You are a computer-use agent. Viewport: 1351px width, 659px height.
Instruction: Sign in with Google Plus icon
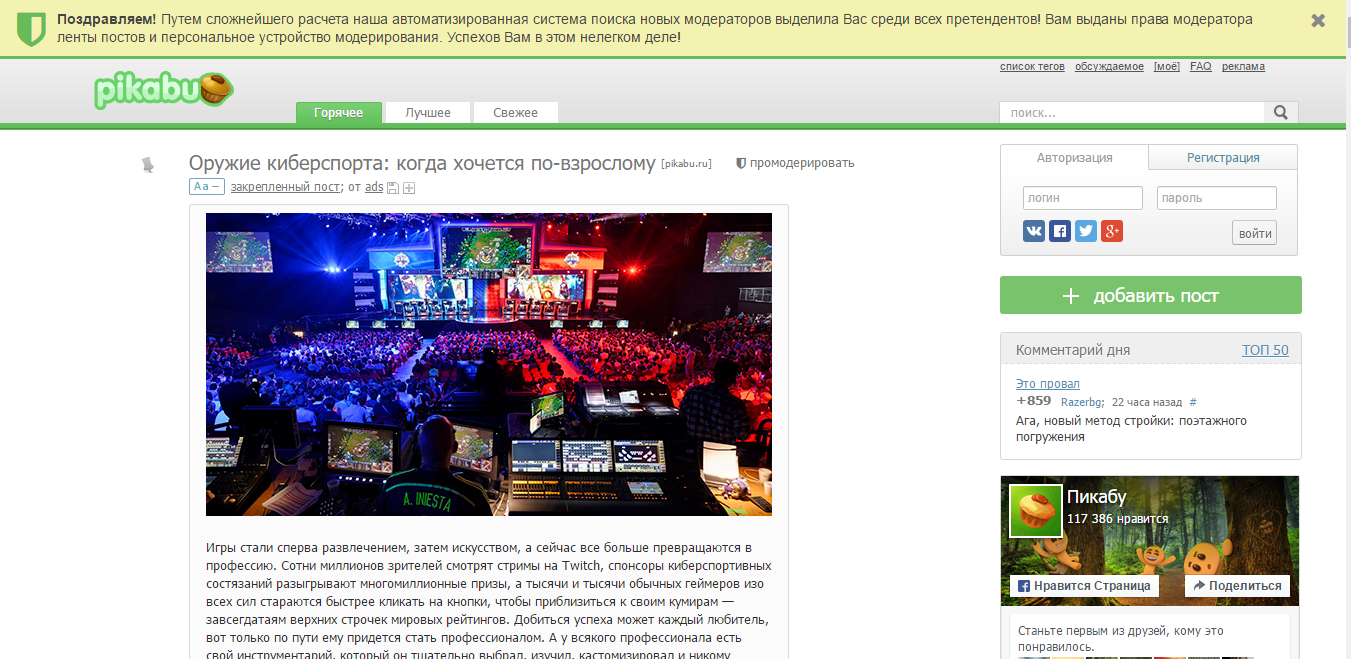1112,231
